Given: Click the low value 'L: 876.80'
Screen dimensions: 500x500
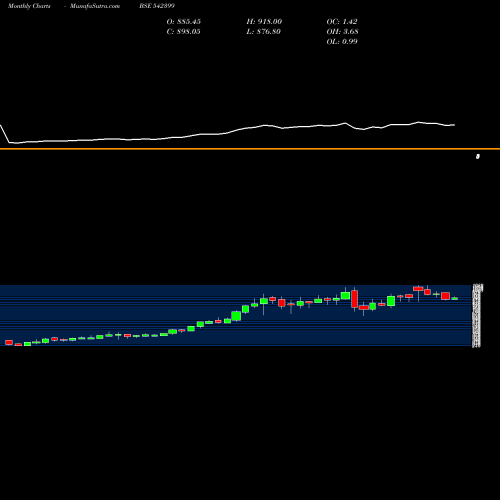Looking at the screenshot, I should click(264, 32).
